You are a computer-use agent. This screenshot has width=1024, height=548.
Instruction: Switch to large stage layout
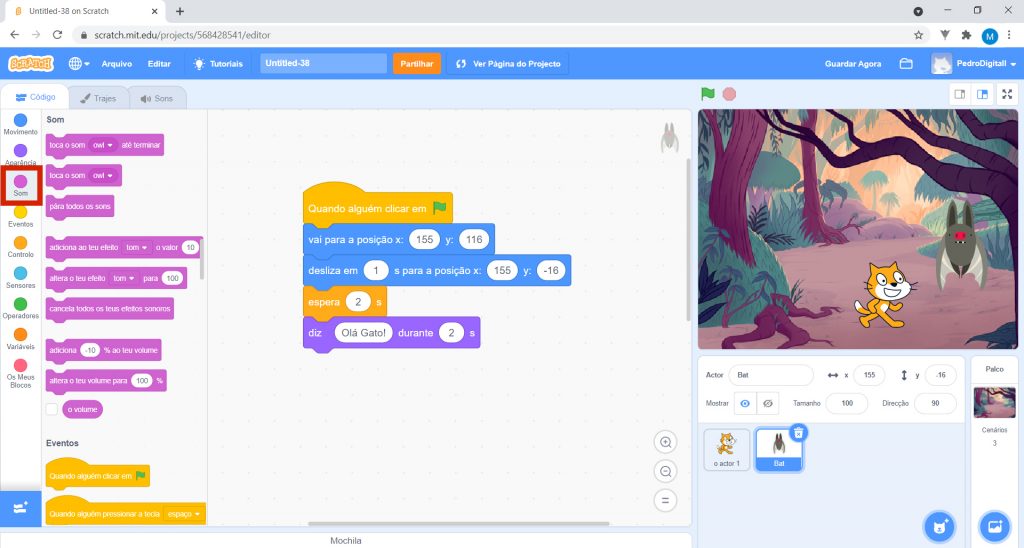[982, 94]
